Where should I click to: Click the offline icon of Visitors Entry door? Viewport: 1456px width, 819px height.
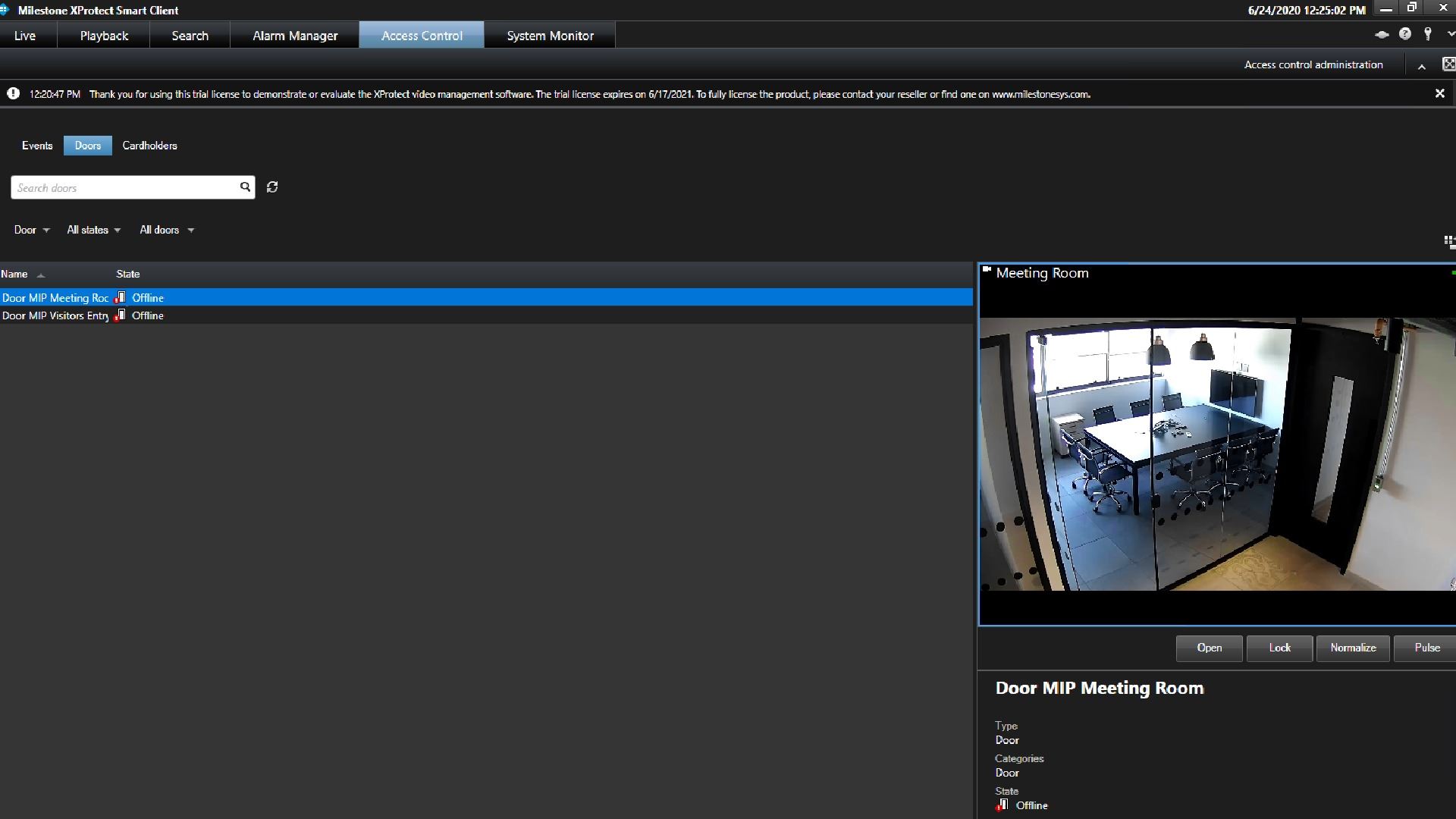[120, 315]
